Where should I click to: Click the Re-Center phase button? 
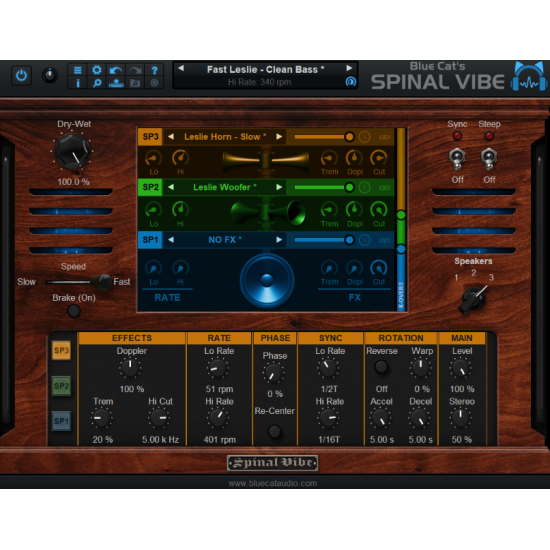(x=274, y=431)
